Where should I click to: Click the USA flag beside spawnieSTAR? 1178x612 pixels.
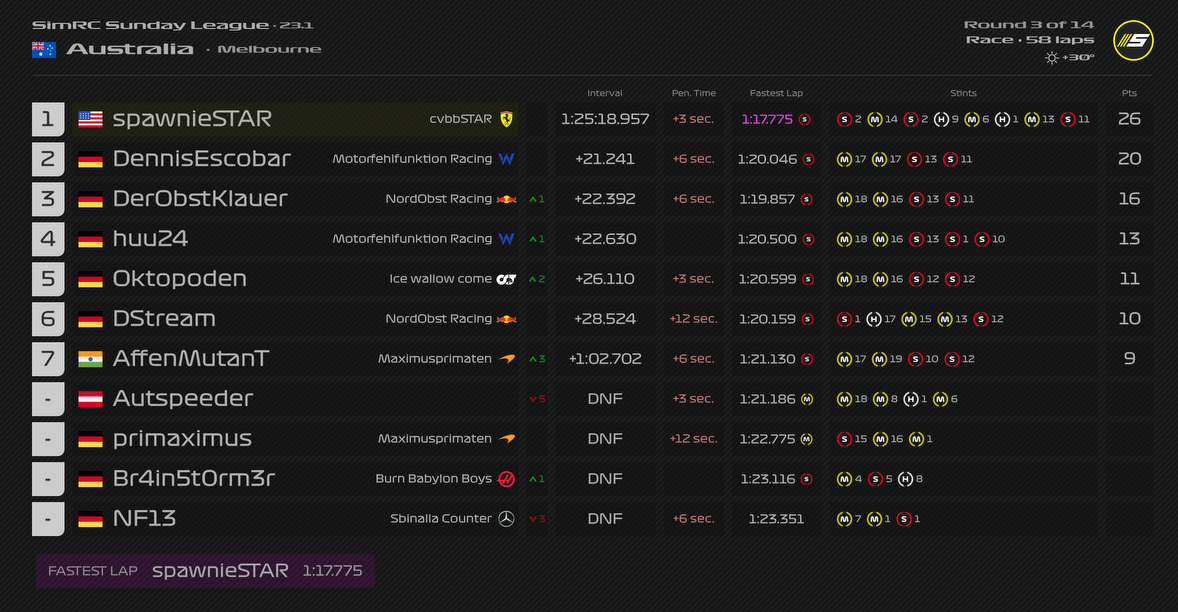(91, 119)
